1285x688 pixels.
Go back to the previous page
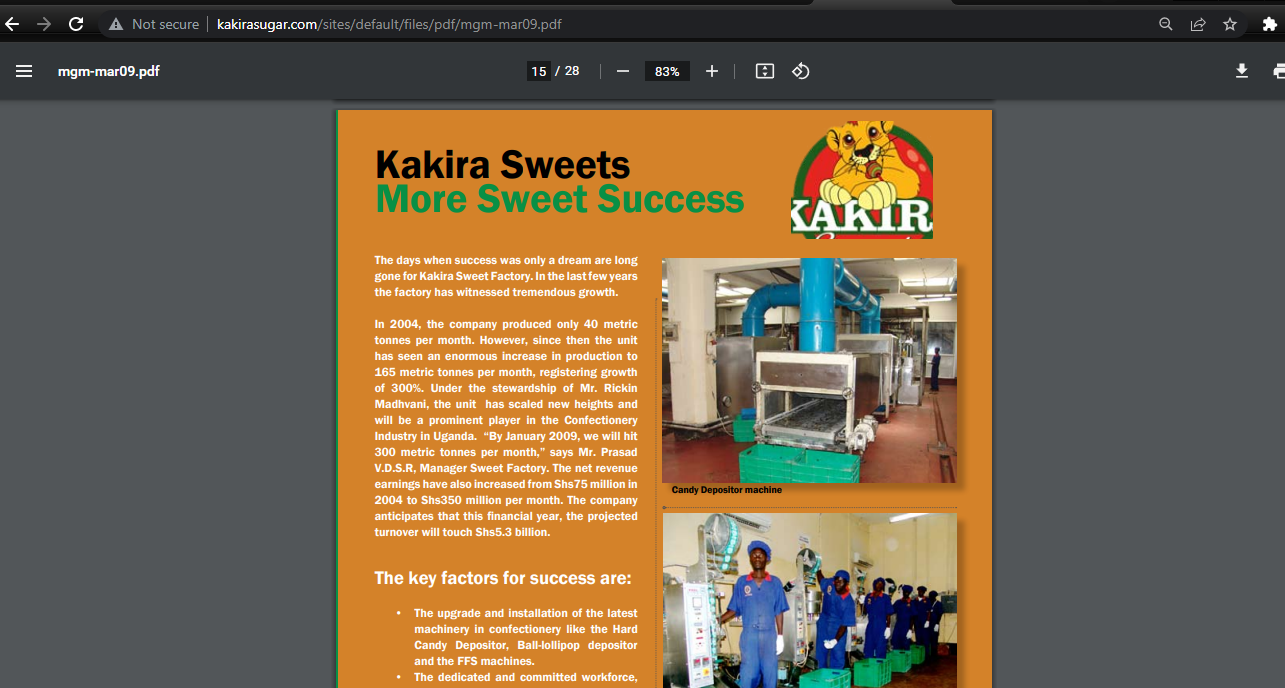tap(13, 24)
